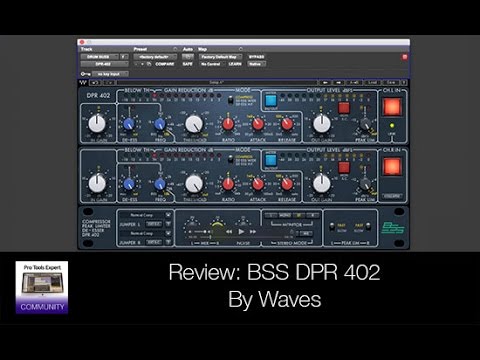480x360 pixels.
Task: Toggle channel R blue meter in/out button
Action: (271, 160)
